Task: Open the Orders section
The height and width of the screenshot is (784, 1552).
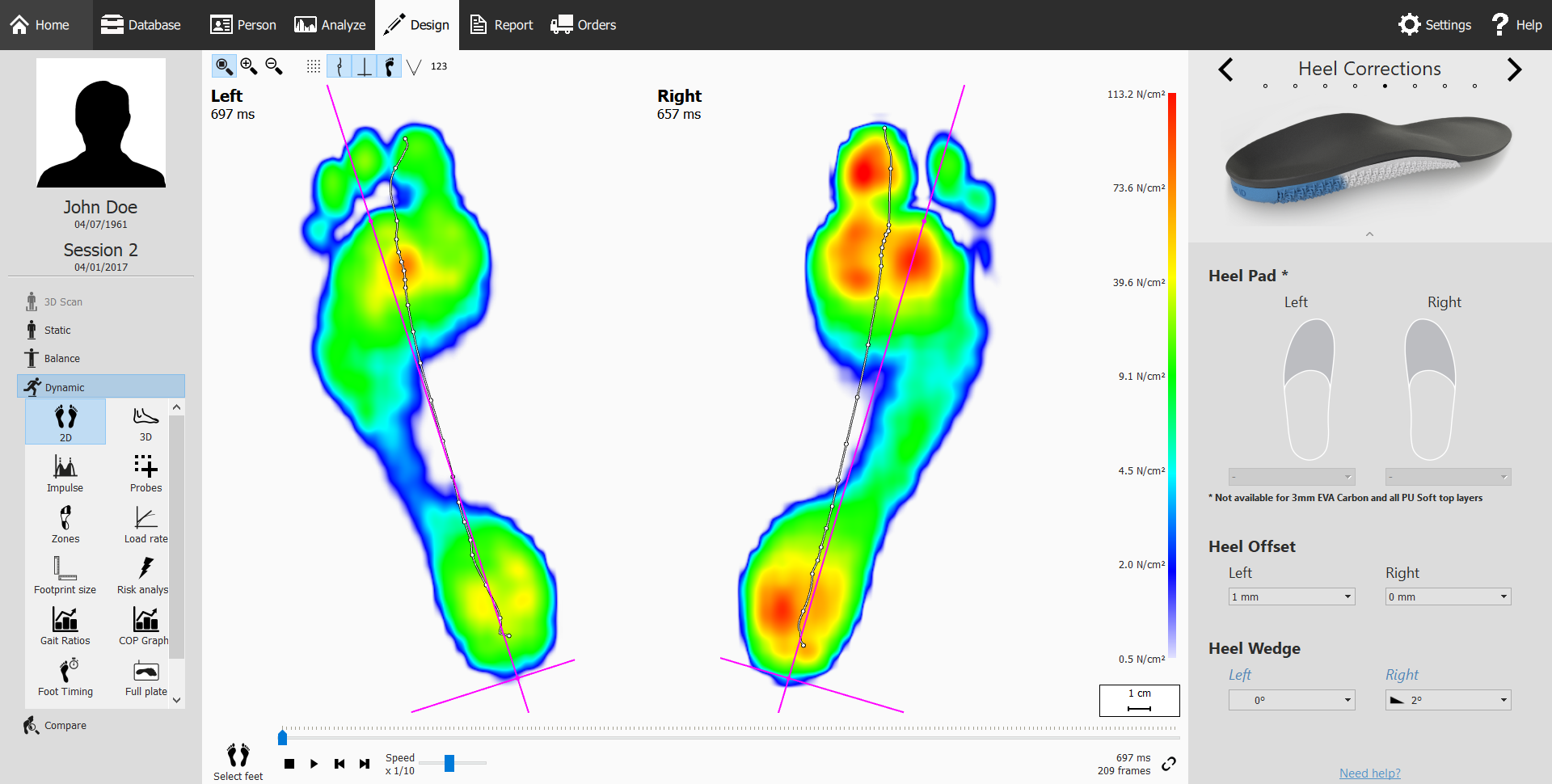Action: pos(583,24)
